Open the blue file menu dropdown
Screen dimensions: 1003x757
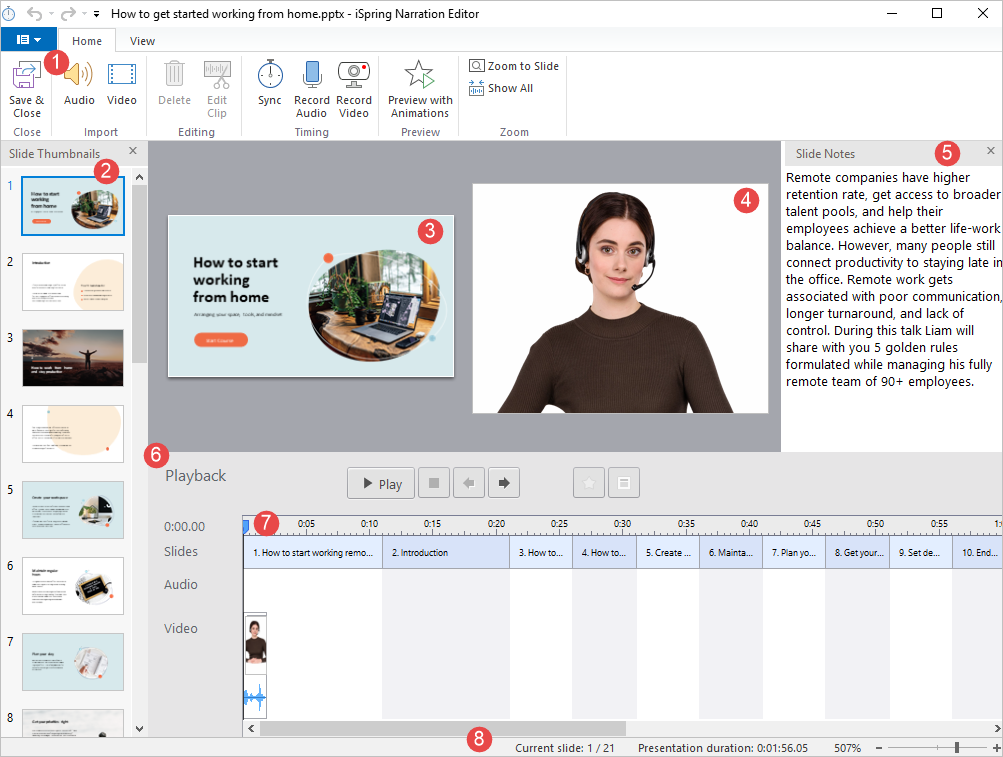(28, 40)
